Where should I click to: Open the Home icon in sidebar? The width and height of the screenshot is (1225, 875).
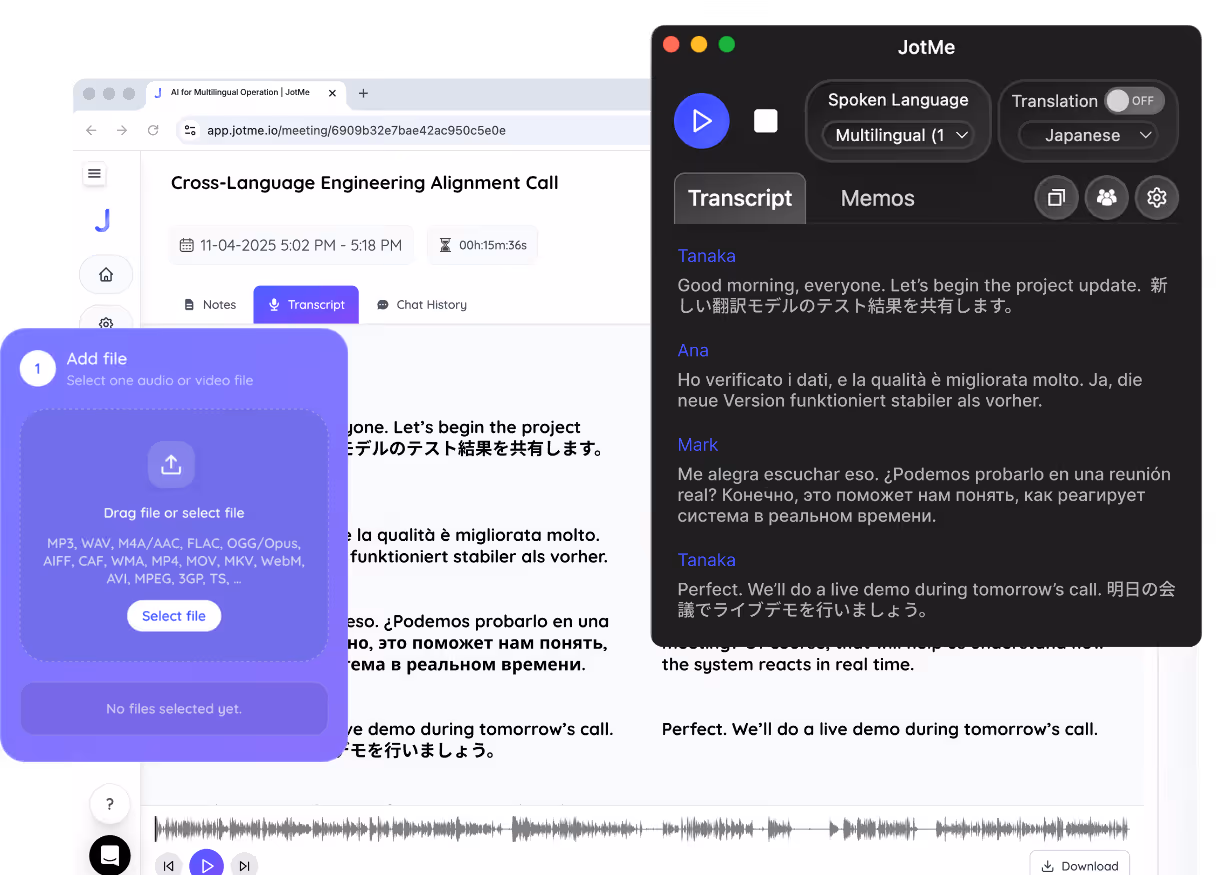point(106,275)
